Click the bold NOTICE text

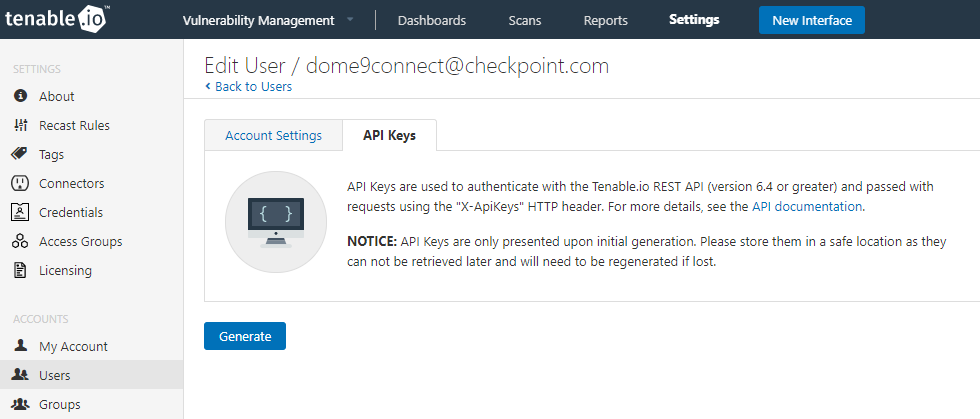[372, 241]
